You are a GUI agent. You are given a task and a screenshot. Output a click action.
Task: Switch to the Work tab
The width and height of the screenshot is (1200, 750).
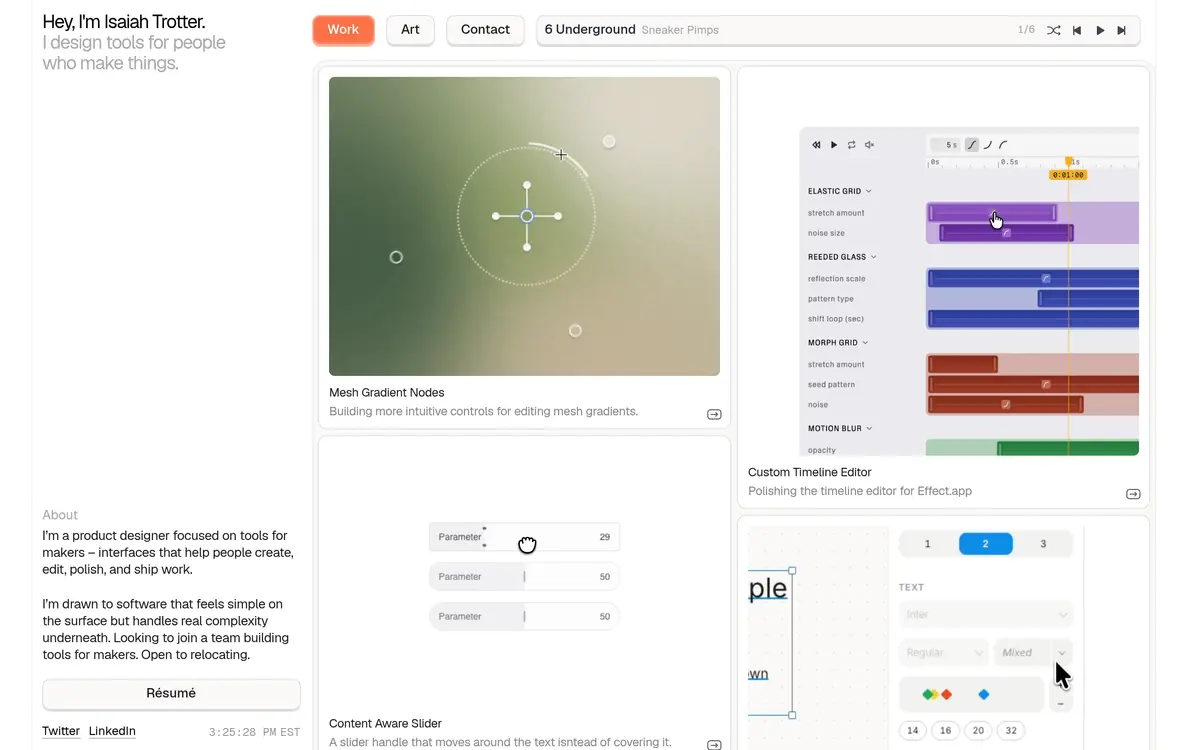coord(343,30)
